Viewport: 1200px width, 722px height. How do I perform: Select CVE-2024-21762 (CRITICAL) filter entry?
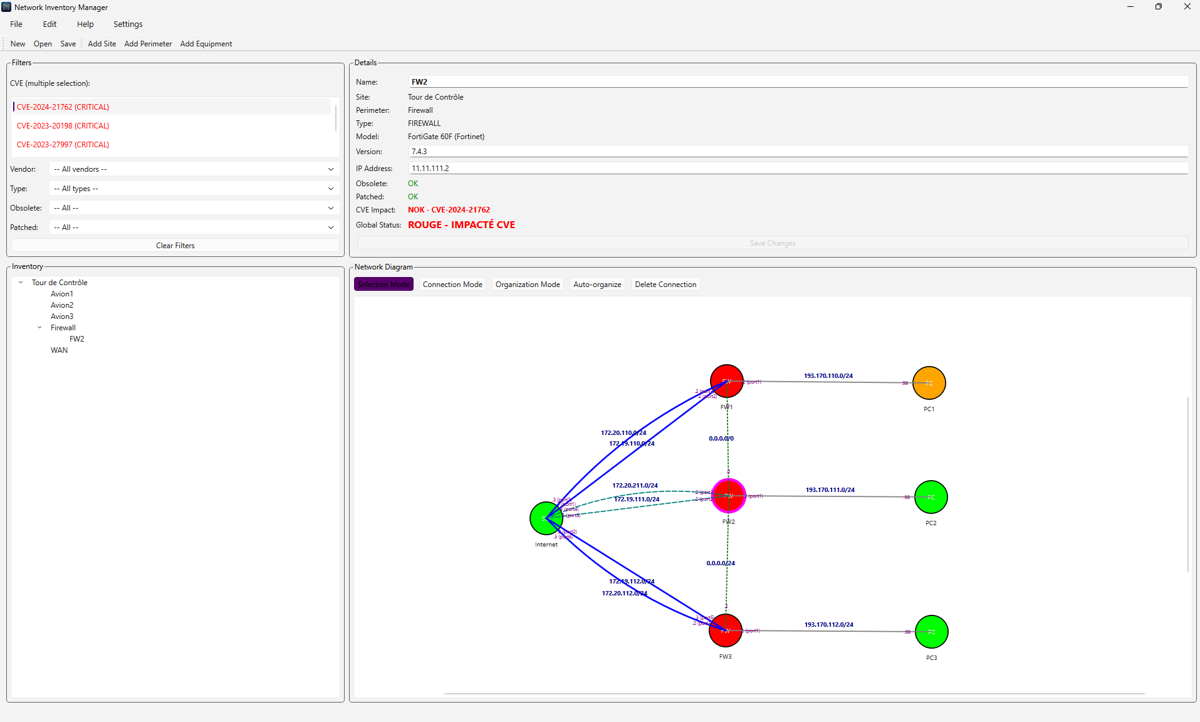[x=171, y=107]
